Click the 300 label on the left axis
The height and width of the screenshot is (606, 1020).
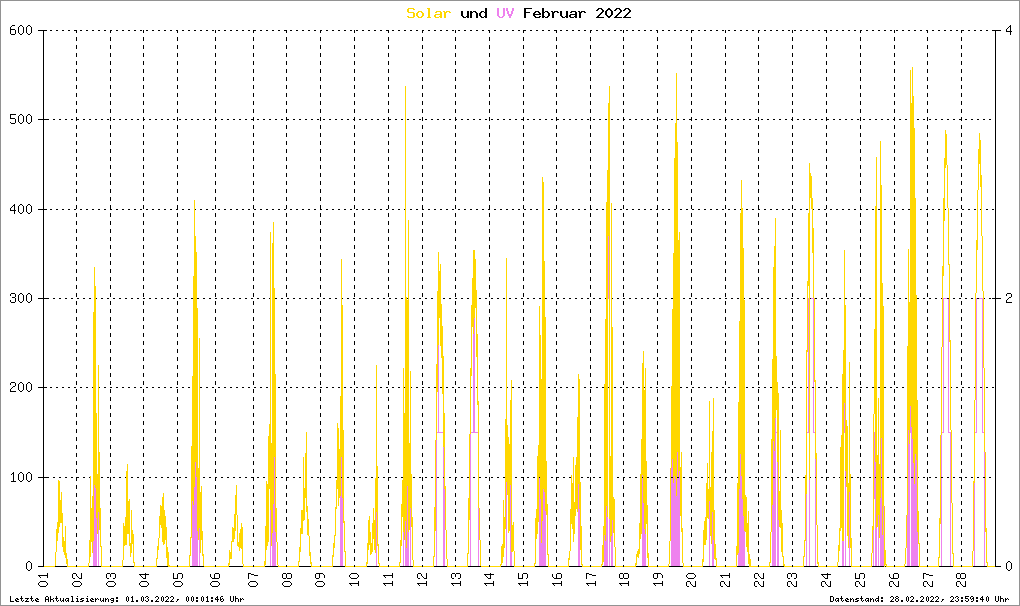[x=22, y=299]
